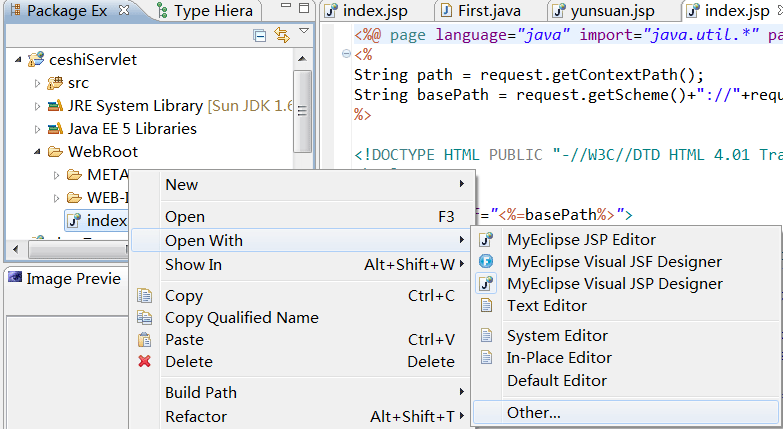The height and width of the screenshot is (429, 783).
Task: Choose Other... from Open With submenu
Action: tap(534, 412)
